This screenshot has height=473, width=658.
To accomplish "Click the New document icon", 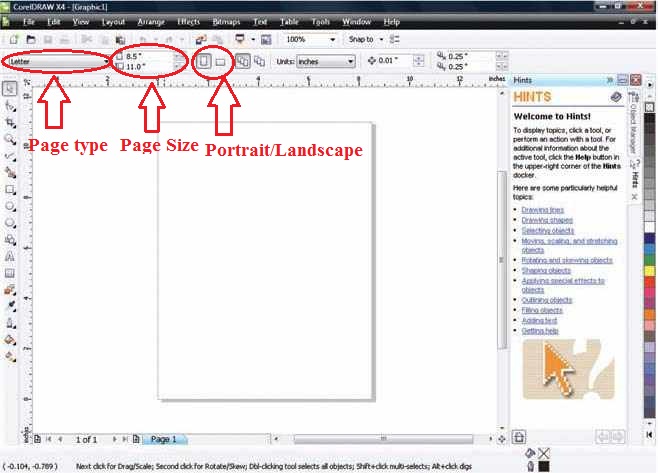I will click(14, 39).
